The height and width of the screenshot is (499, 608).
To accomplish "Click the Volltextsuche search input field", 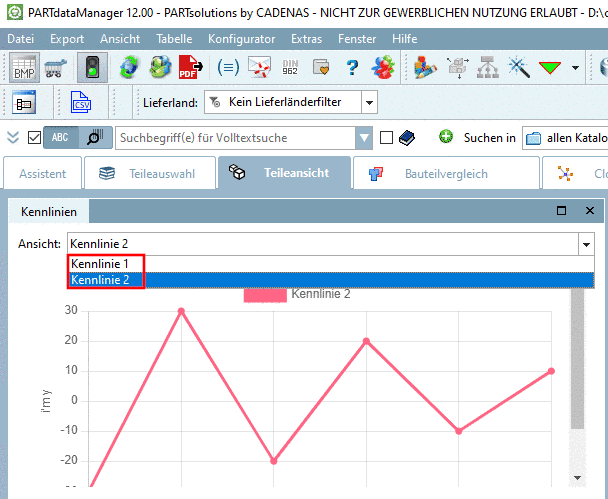I will pyautogui.click(x=235, y=138).
